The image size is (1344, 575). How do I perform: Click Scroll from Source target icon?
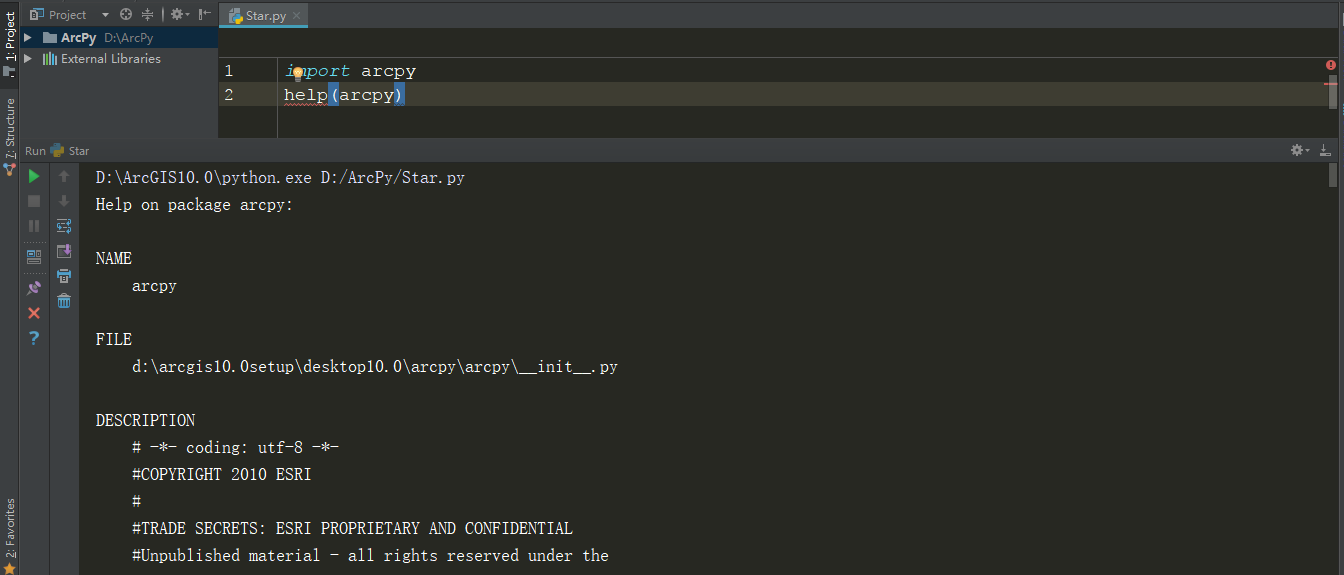pyautogui.click(x=126, y=14)
